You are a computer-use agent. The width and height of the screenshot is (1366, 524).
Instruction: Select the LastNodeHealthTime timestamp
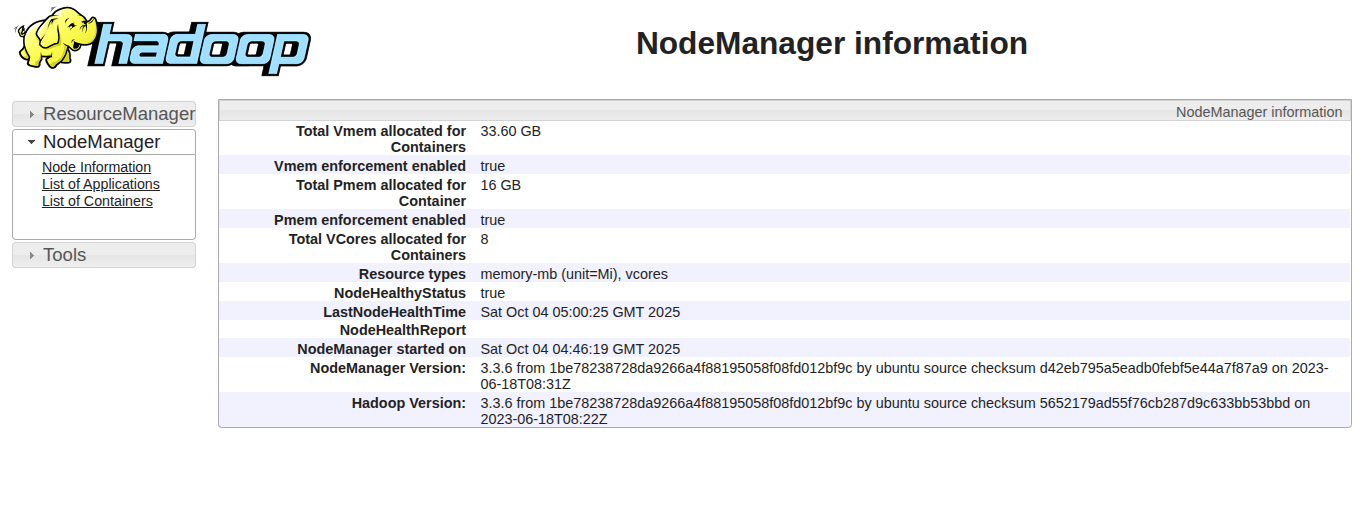tap(580, 312)
